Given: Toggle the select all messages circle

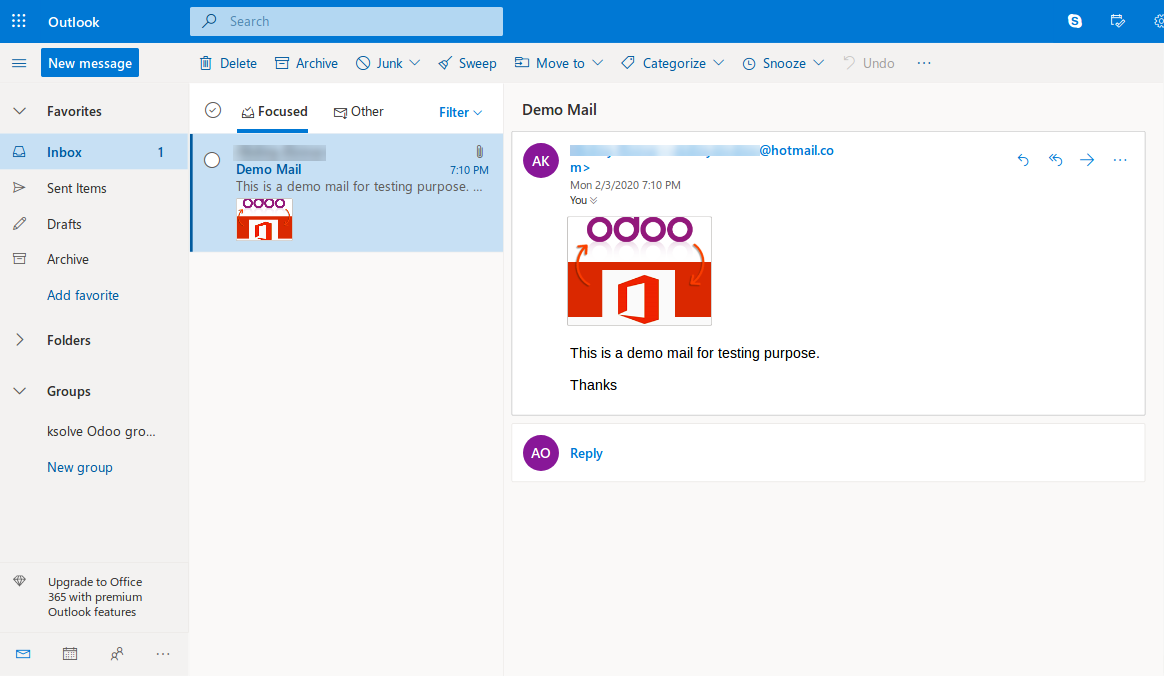Looking at the screenshot, I should [x=213, y=111].
